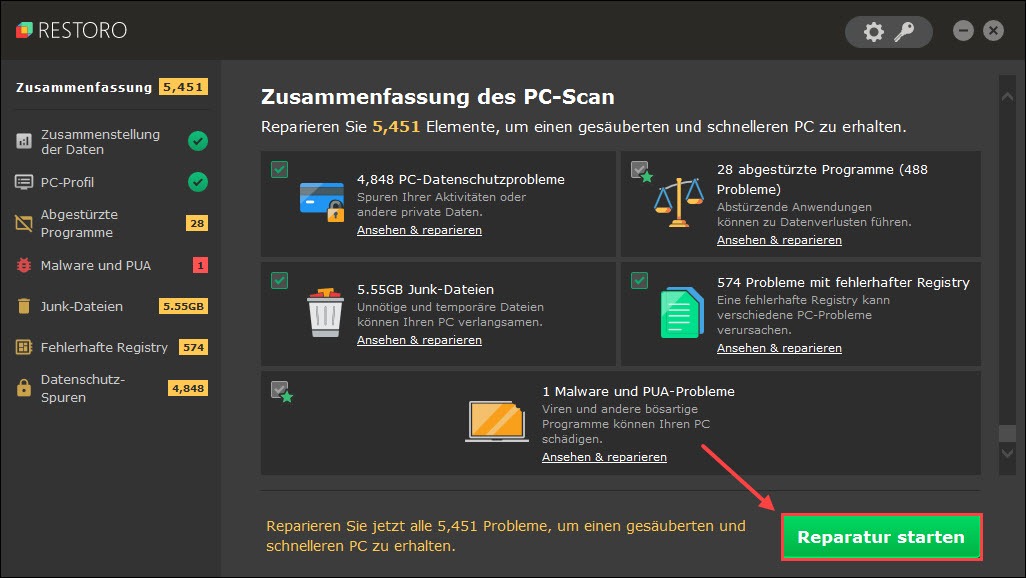Click the Zusammenstellung der Daten chart icon
This screenshot has height=578, width=1026.
24,141
